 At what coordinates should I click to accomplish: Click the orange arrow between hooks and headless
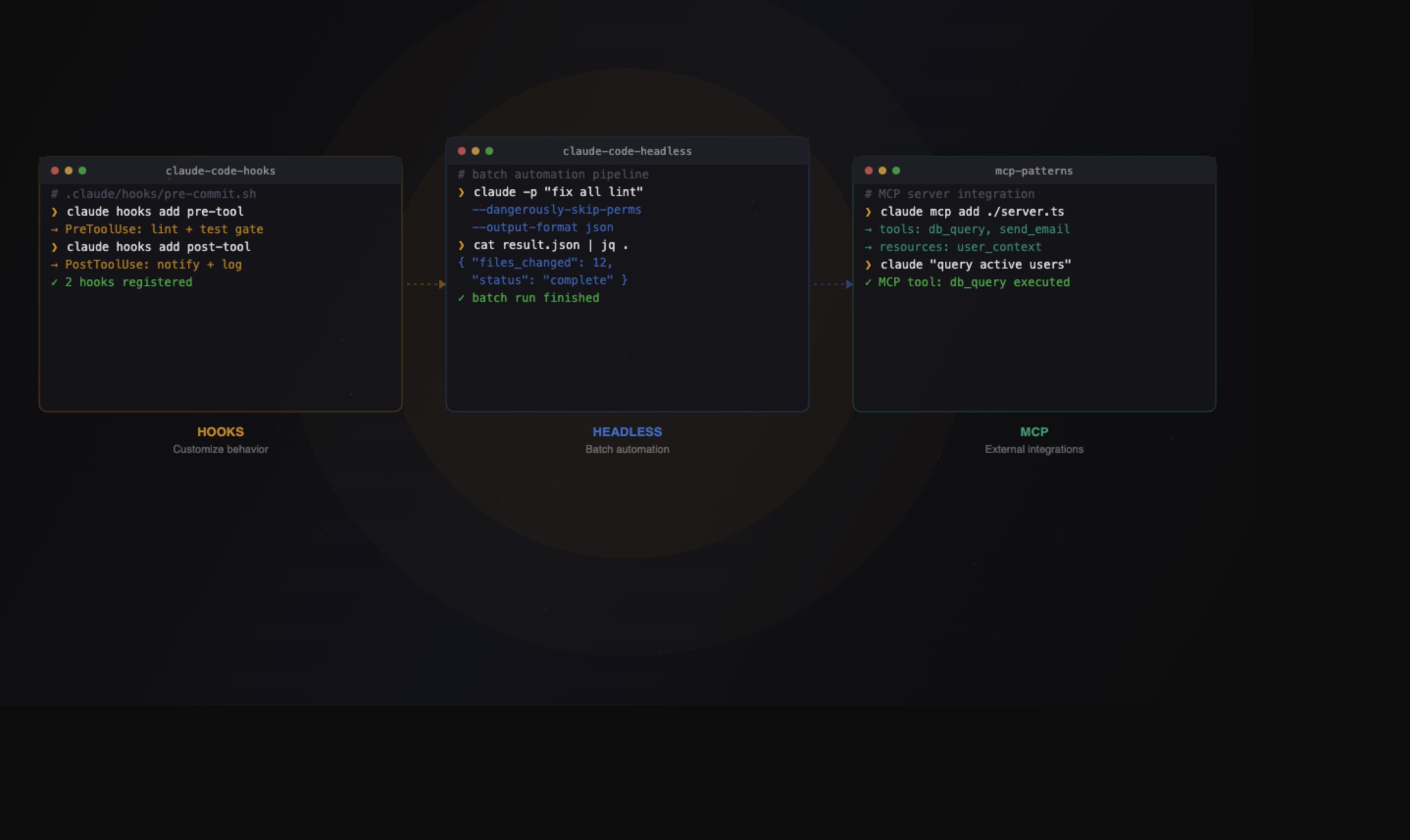(442, 284)
